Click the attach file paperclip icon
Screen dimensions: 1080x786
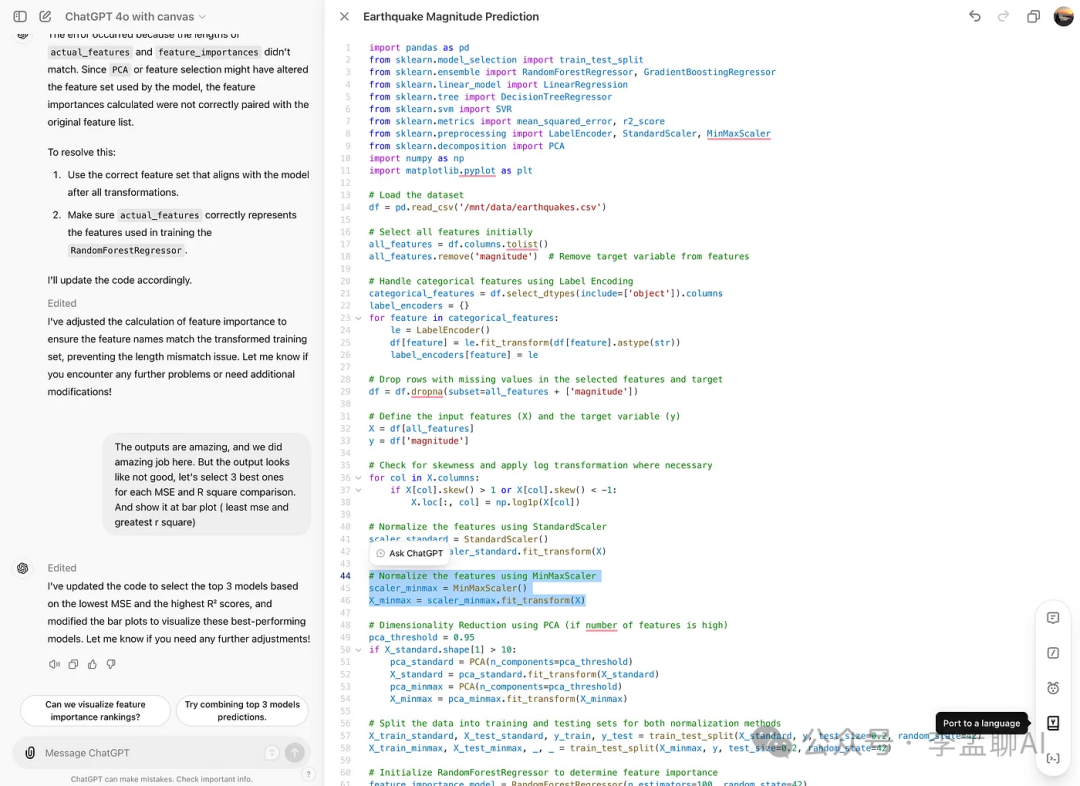(x=30, y=753)
